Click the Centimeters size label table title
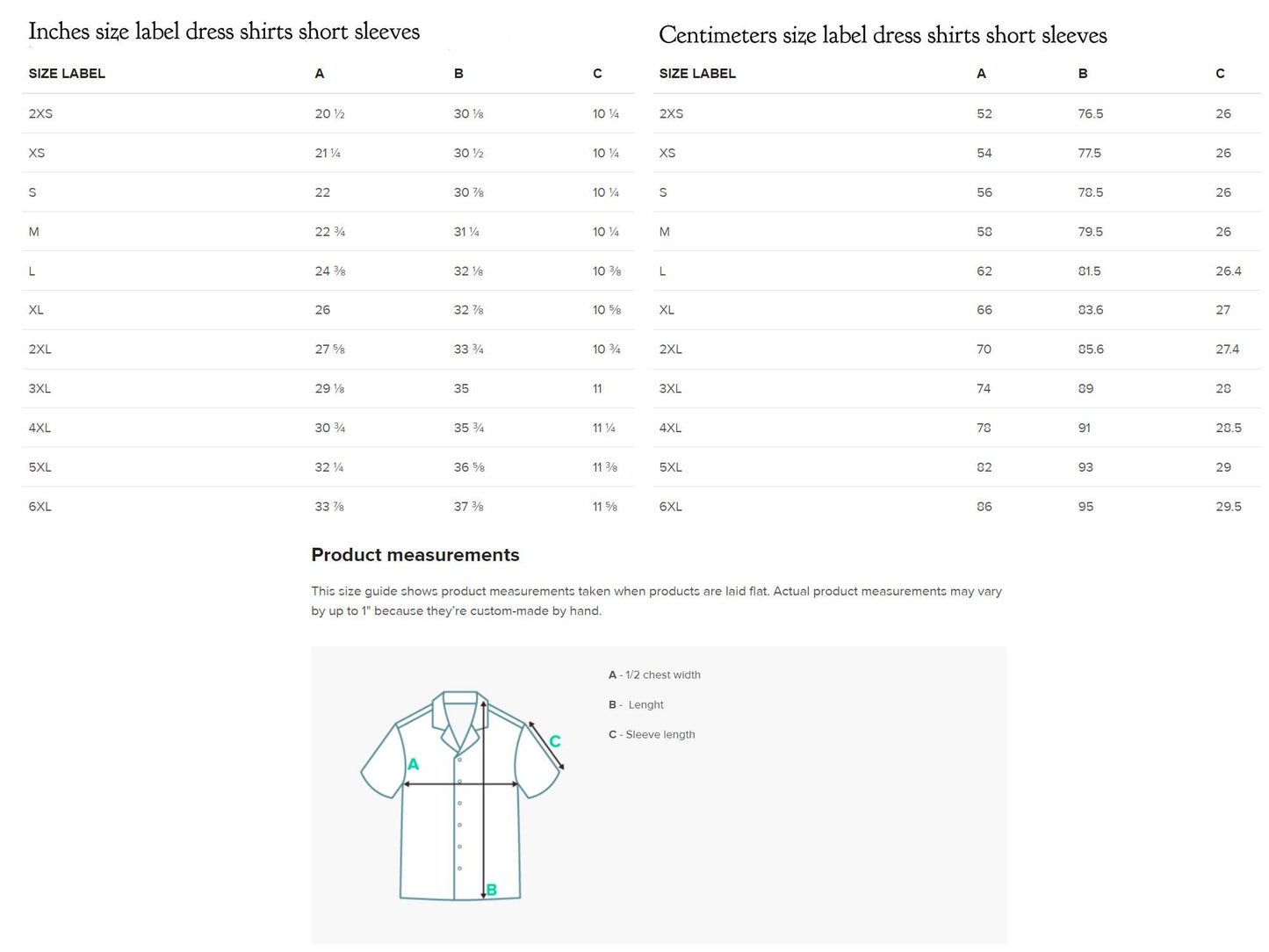Image resolution: width=1269 pixels, height=952 pixels. coord(883,35)
